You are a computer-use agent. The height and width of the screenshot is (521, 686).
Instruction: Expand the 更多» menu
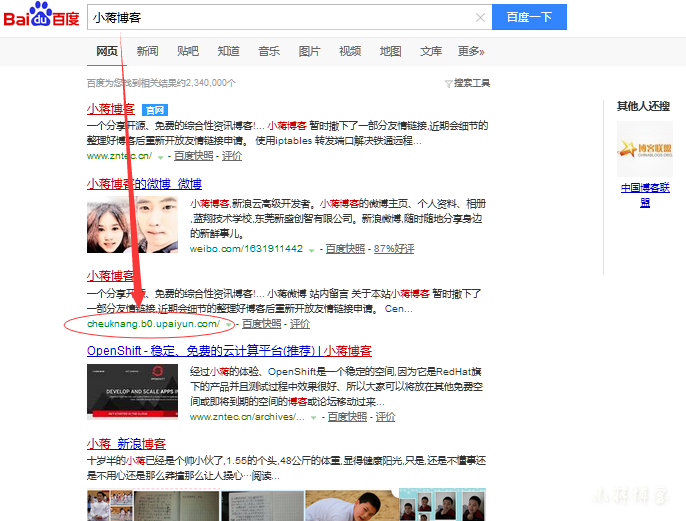click(471, 52)
